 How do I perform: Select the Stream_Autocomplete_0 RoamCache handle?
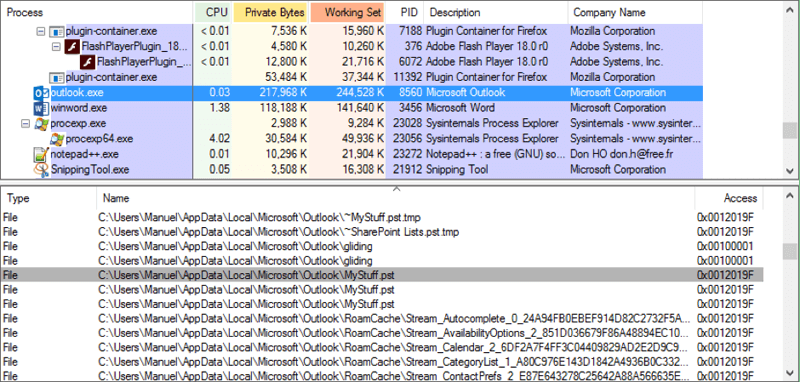[x=382, y=319]
